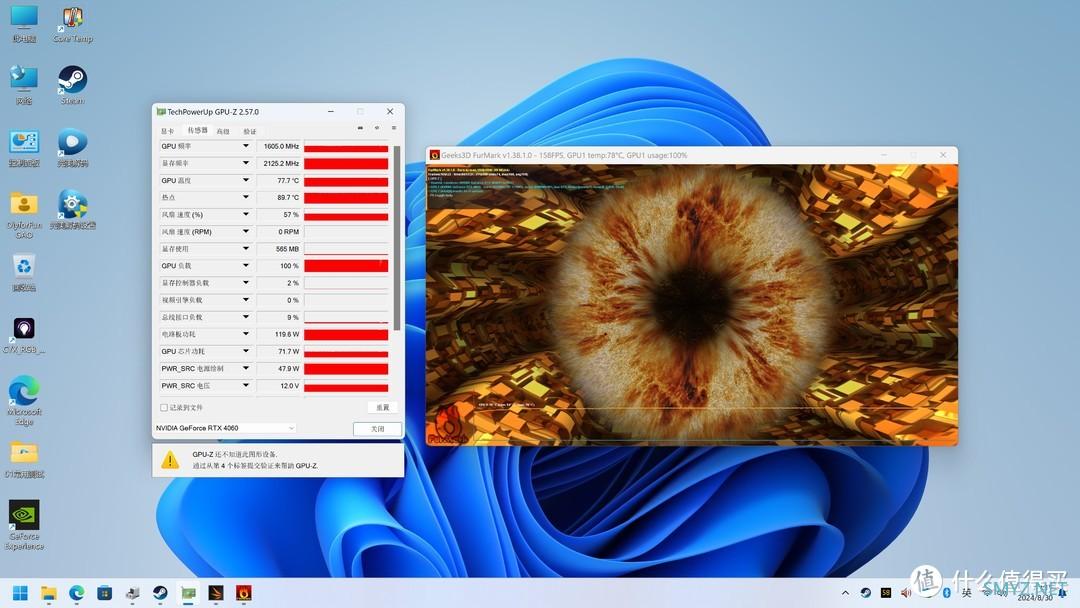
Task: Click the 77.7 °C GPU temperature value
Action: click(288, 180)
